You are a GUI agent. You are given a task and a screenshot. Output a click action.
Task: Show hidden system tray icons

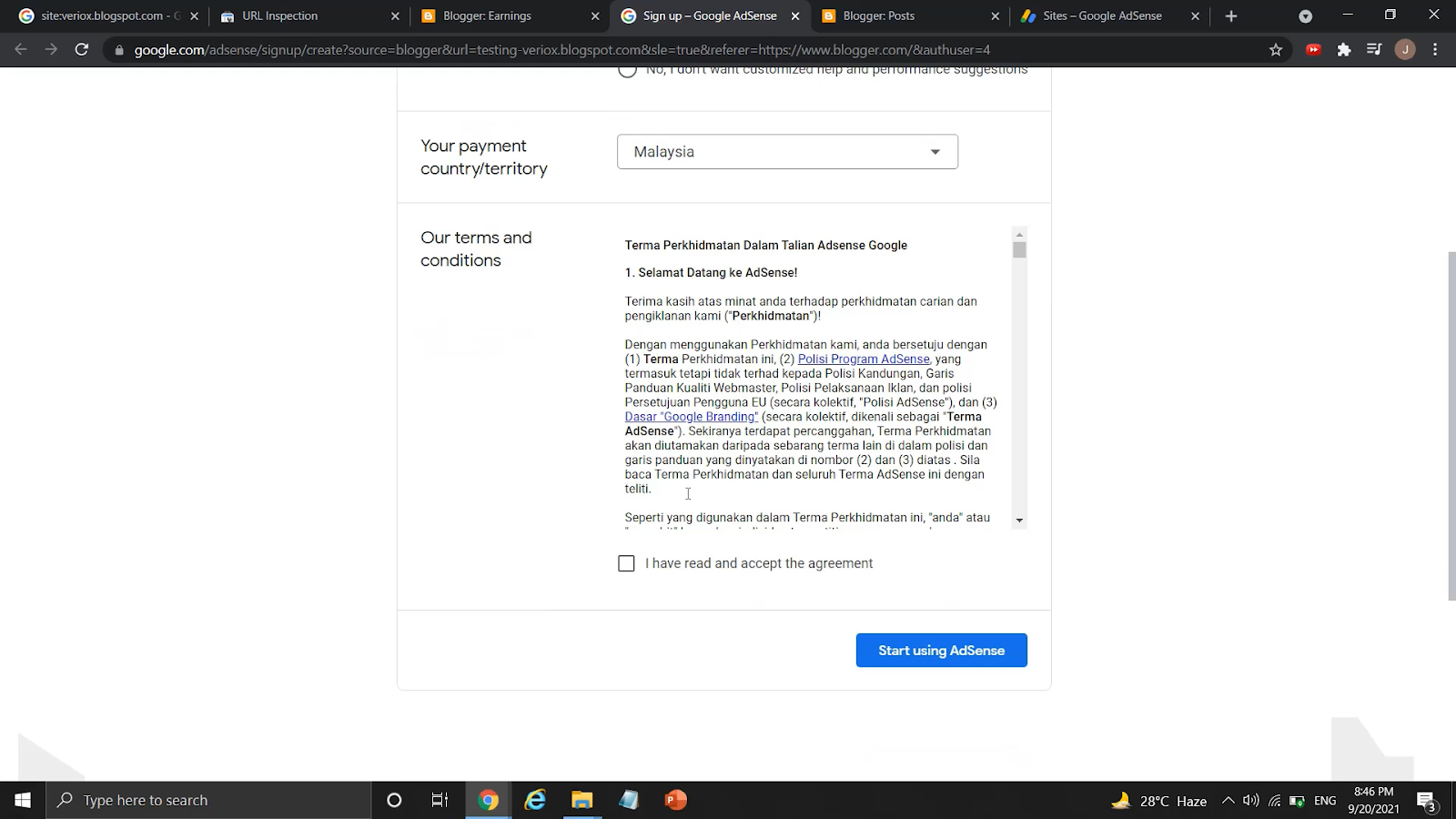[1228, 801]
